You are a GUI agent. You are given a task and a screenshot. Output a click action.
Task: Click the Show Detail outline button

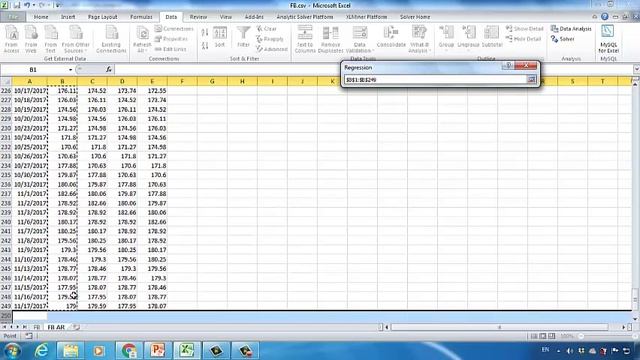point(524,29)
